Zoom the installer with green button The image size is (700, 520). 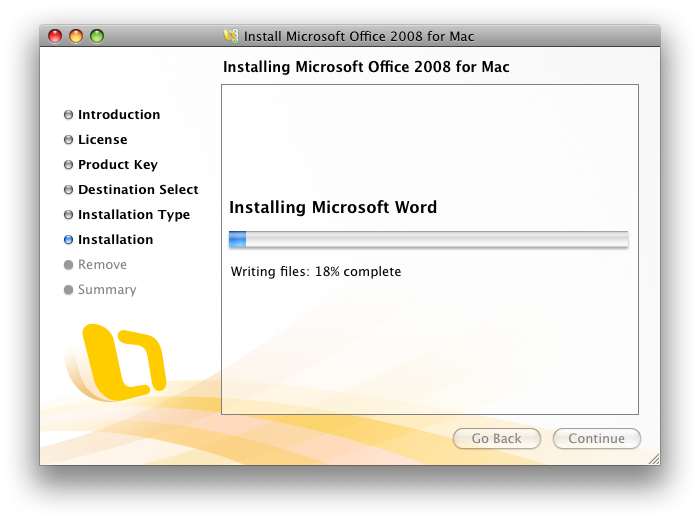coord(97,36)
